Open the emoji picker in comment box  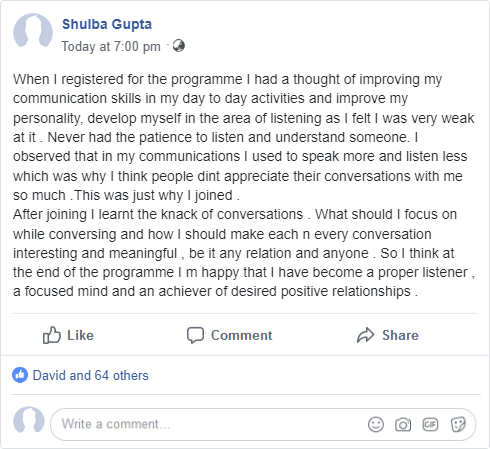point(376,424)
